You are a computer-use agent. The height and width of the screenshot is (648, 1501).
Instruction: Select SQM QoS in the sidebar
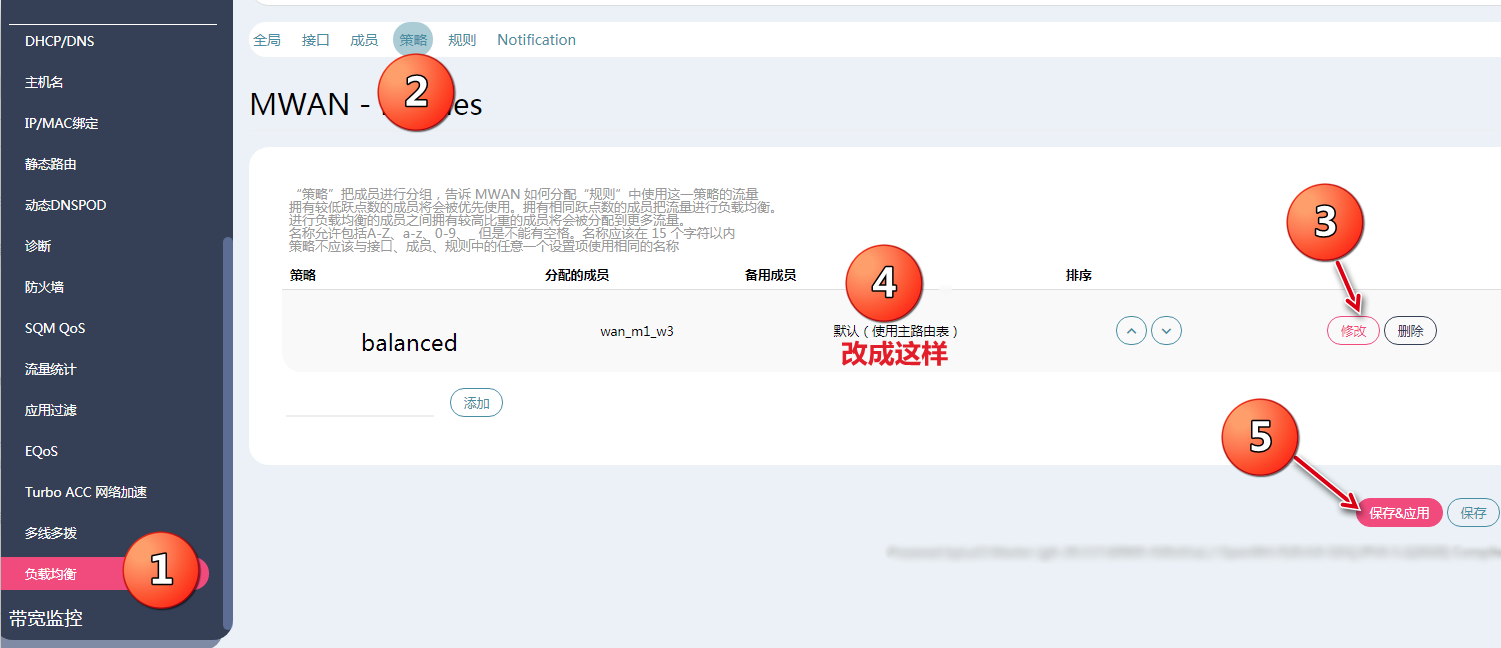click(x=54, y=328)
